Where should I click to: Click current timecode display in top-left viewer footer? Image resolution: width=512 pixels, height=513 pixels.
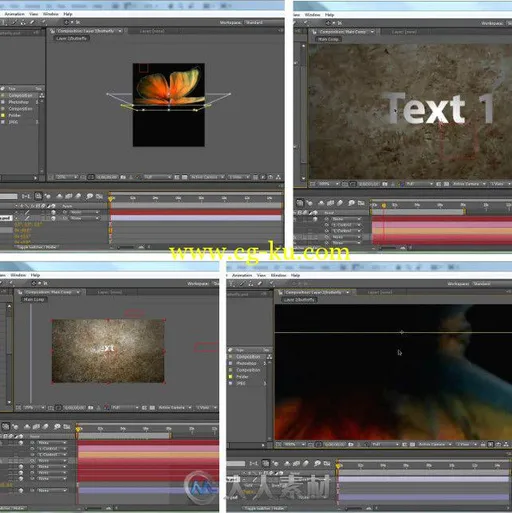click(107, 177)
